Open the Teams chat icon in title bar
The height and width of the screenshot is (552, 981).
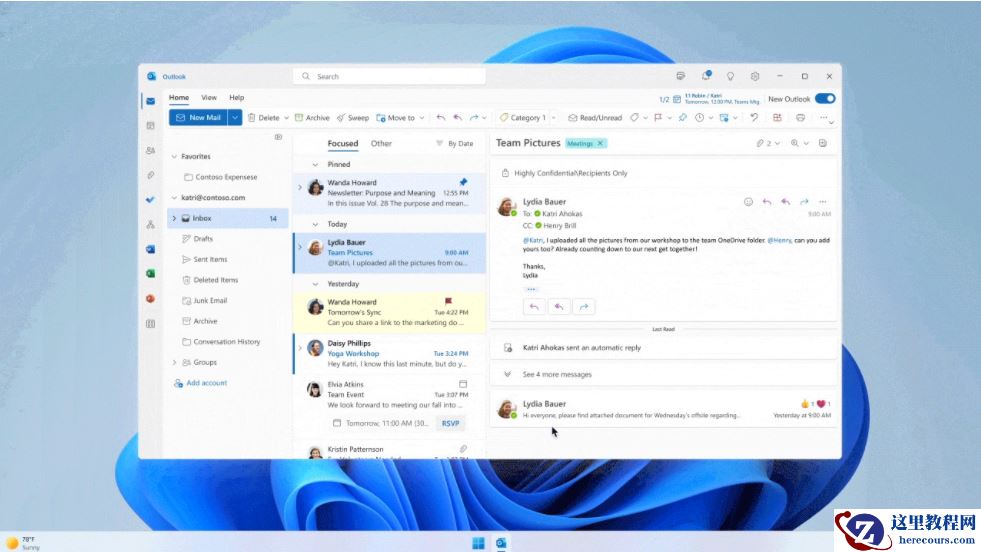pos(681,76)
